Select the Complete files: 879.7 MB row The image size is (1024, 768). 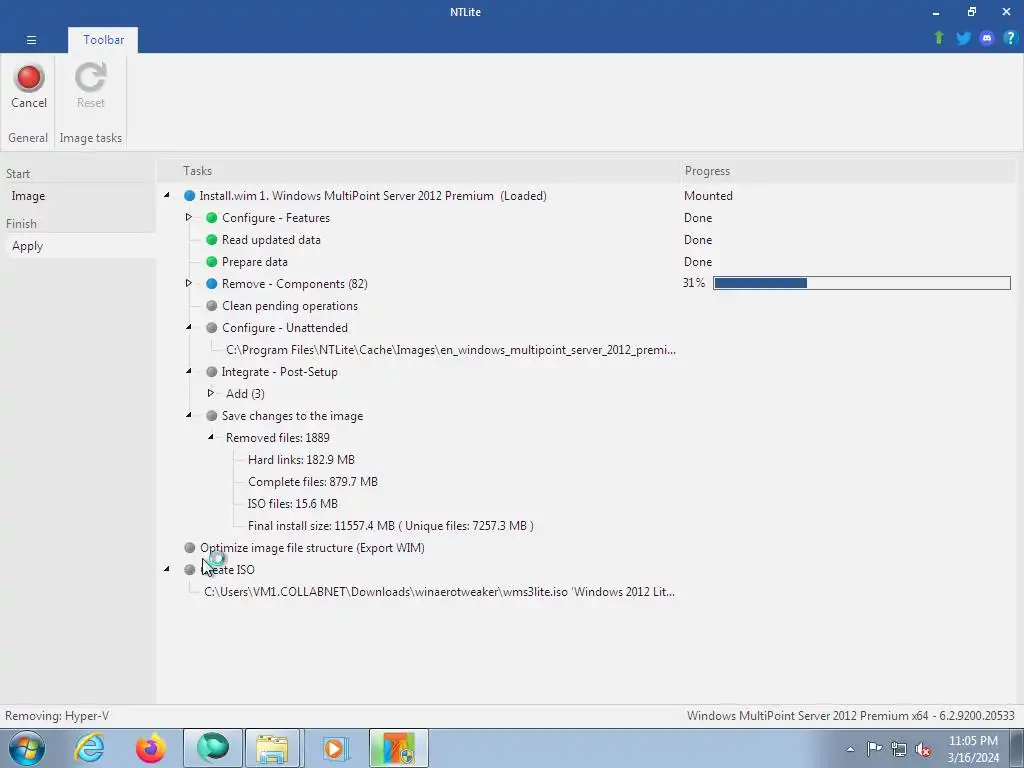pos(313,482)
